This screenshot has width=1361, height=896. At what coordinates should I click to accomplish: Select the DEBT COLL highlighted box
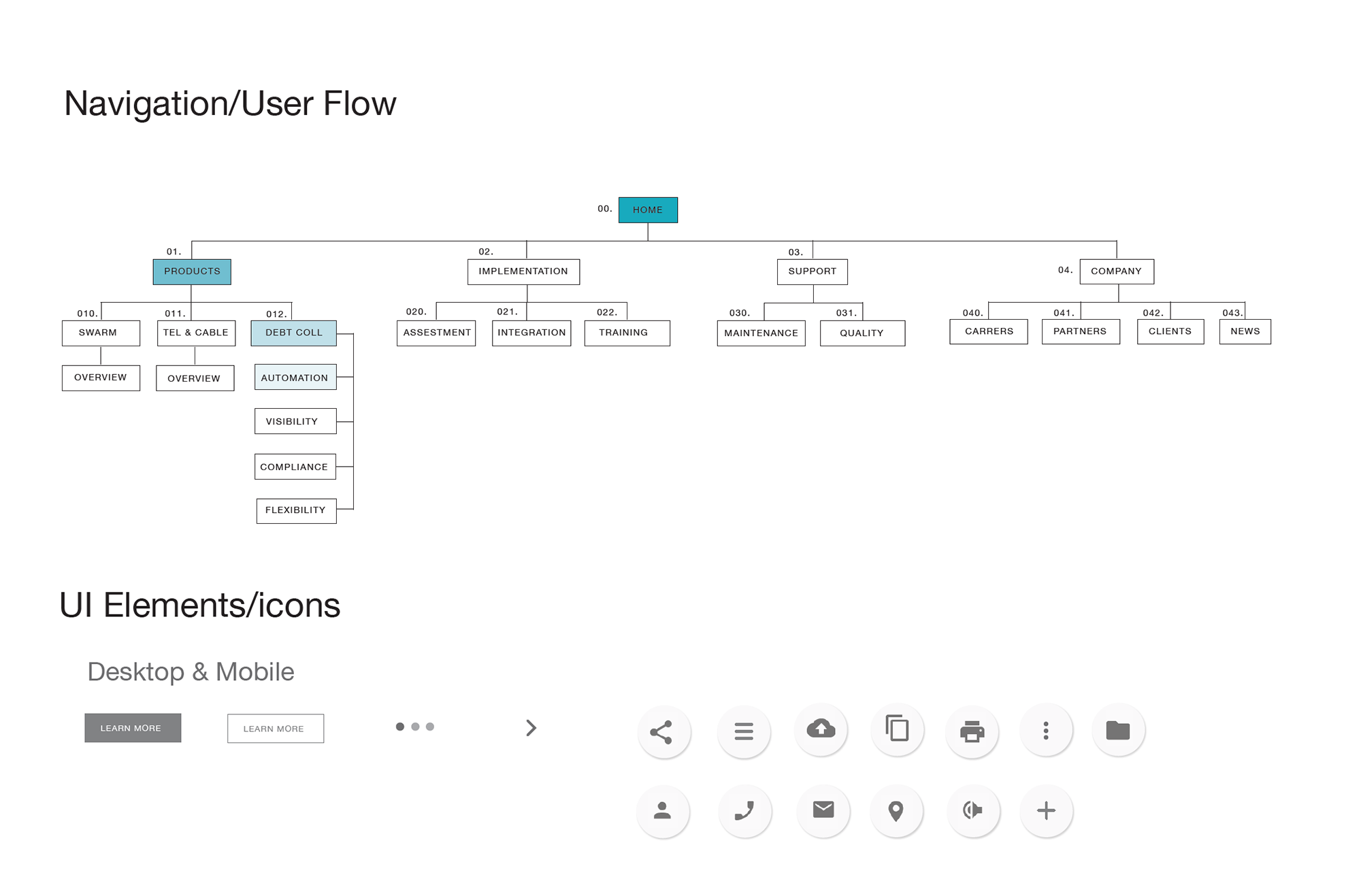pyautogui.click(x=293, y=333)
